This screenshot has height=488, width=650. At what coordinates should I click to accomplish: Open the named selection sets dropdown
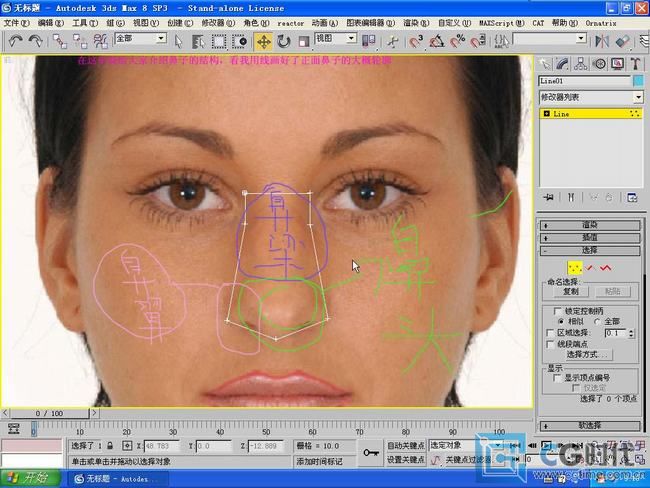click(550, 39)
